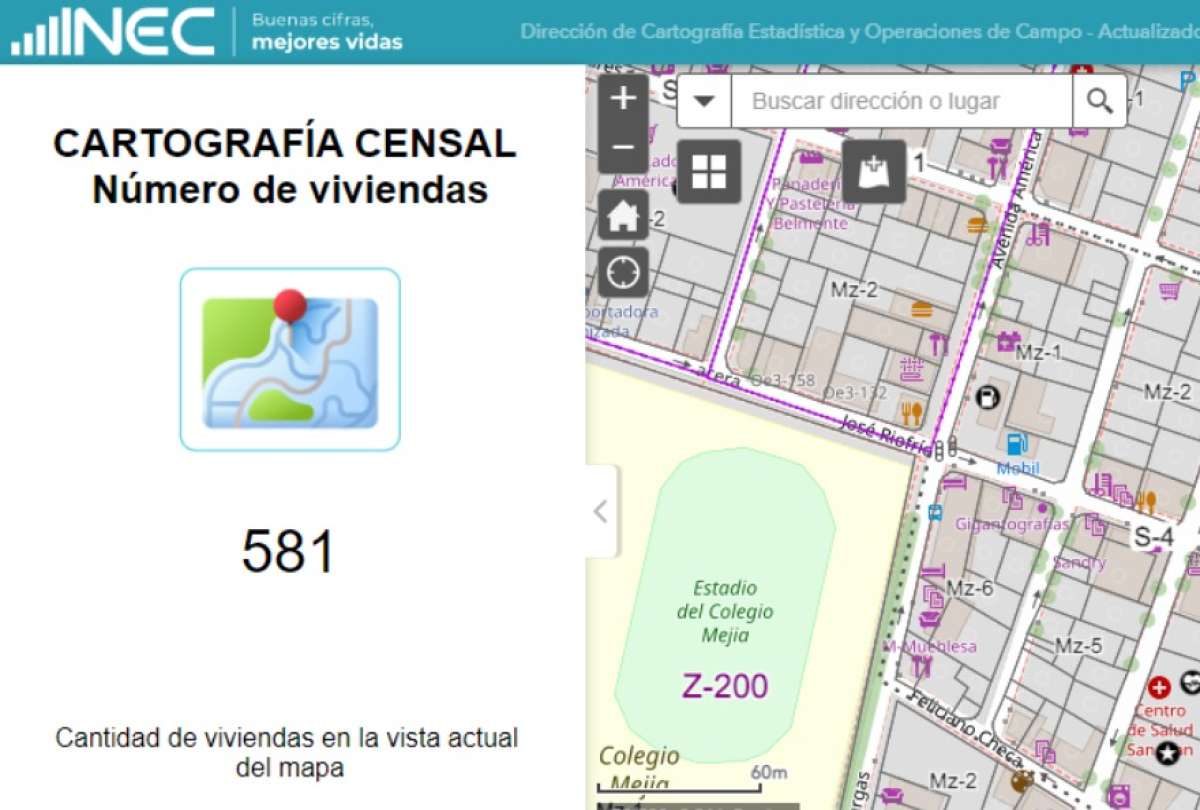Select the zoom in tool on the map
The image size is (1200, 810).
[621, 98]
